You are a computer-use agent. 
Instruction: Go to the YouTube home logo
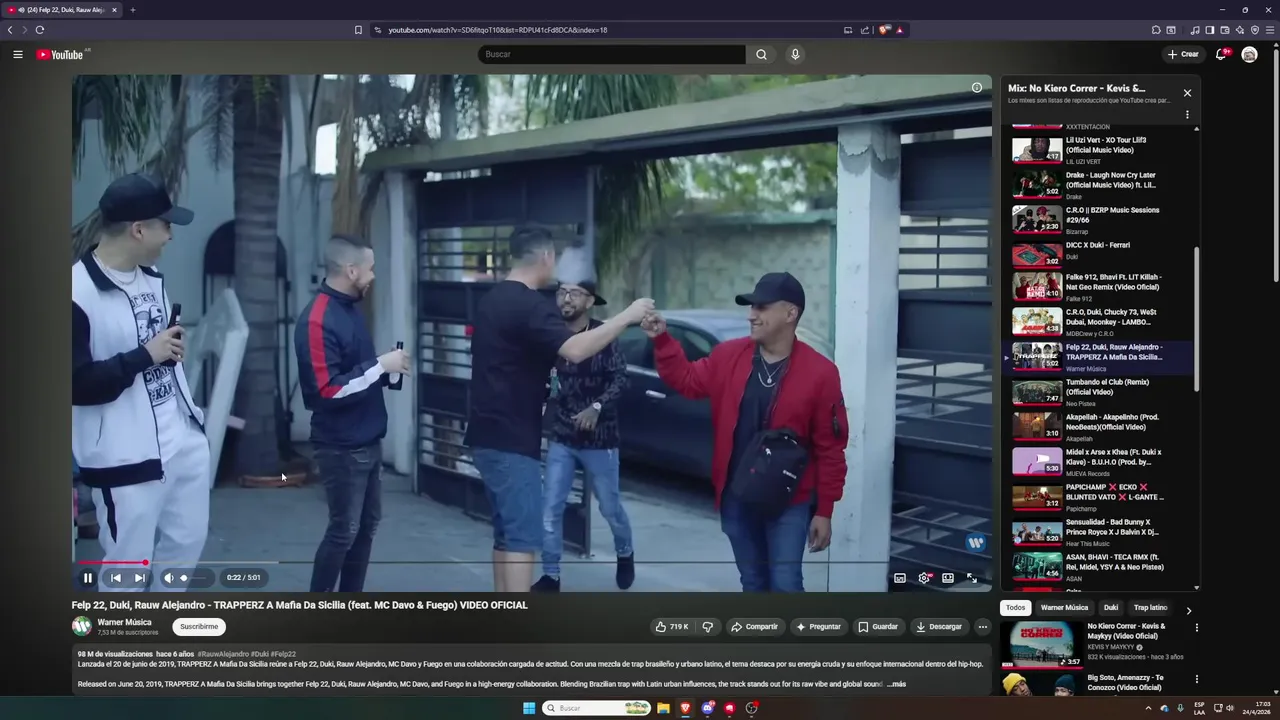(x=62, y=54)
